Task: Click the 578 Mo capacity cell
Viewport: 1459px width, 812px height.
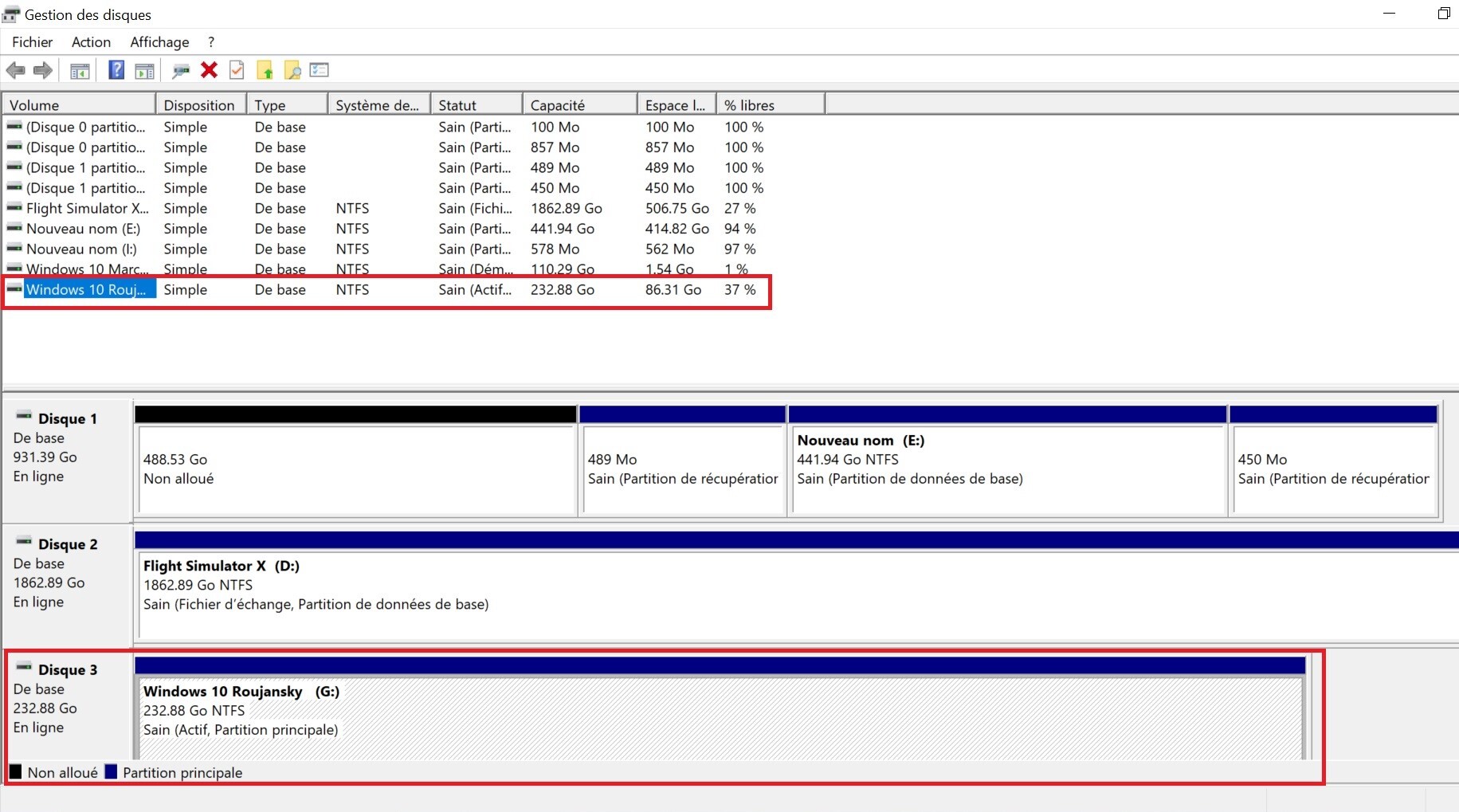Action: click(x=555, y=249)
